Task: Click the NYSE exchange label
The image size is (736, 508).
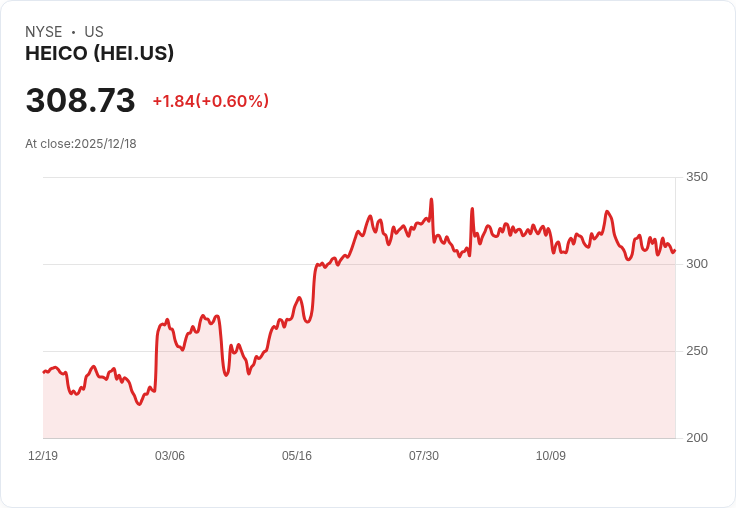Action: click(x=44, y=32)
